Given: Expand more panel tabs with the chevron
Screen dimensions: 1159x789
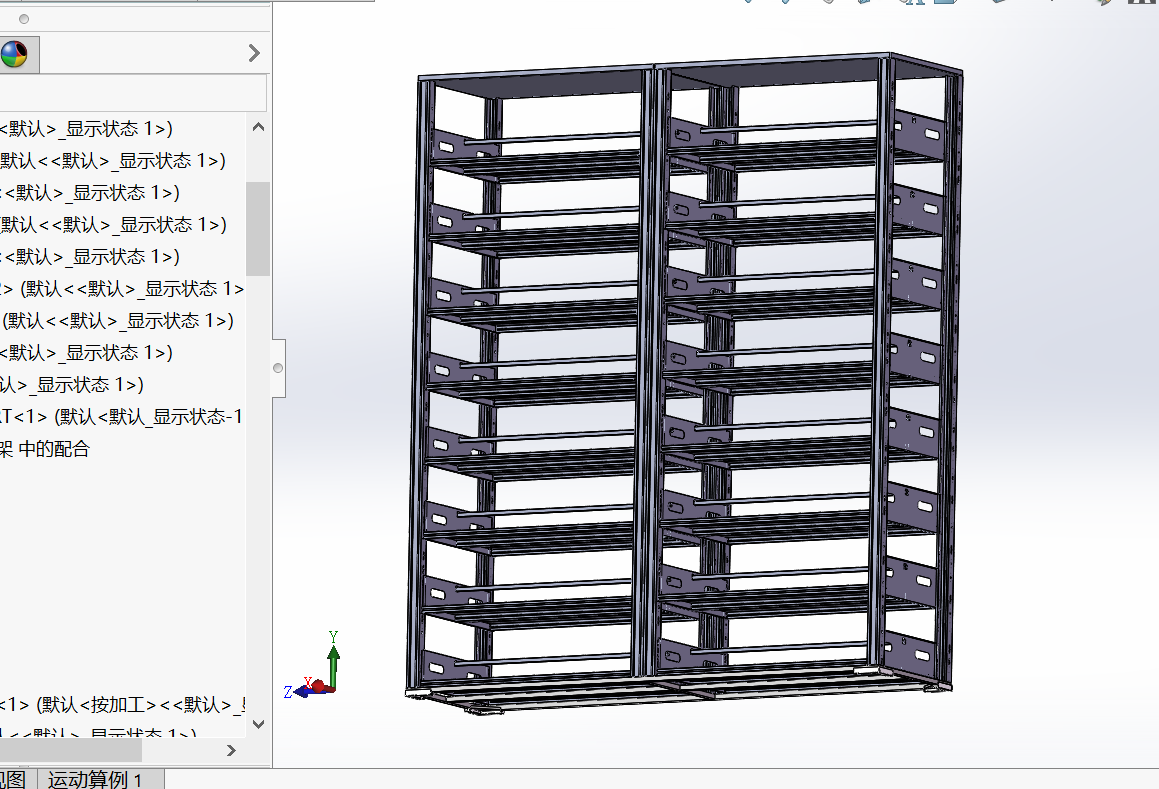Looking at the screenshot, I should [254, 53].
